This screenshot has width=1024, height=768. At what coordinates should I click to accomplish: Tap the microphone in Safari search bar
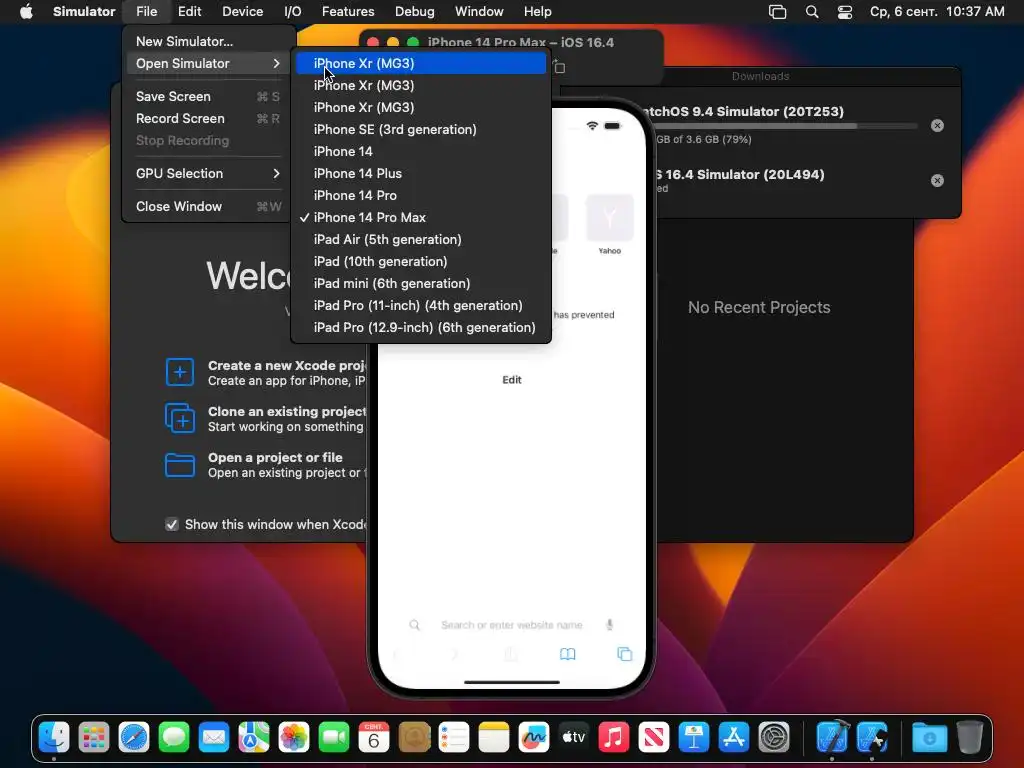pyautogui.click(x=609, y=625)
